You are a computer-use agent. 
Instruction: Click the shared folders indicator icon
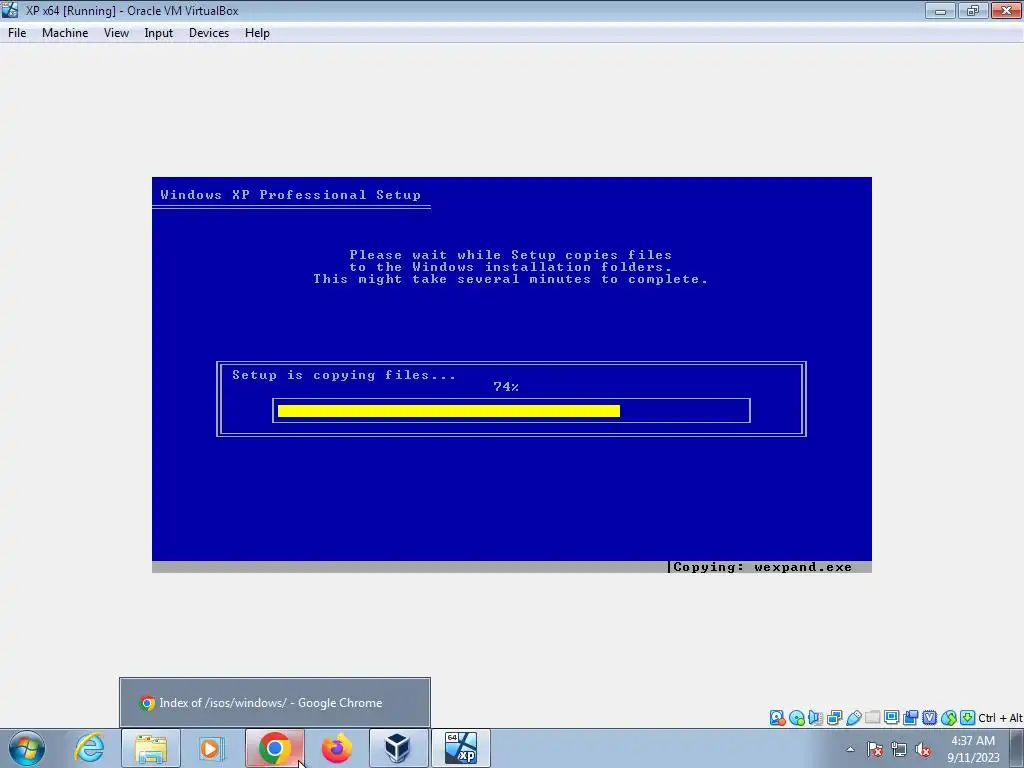872,718
